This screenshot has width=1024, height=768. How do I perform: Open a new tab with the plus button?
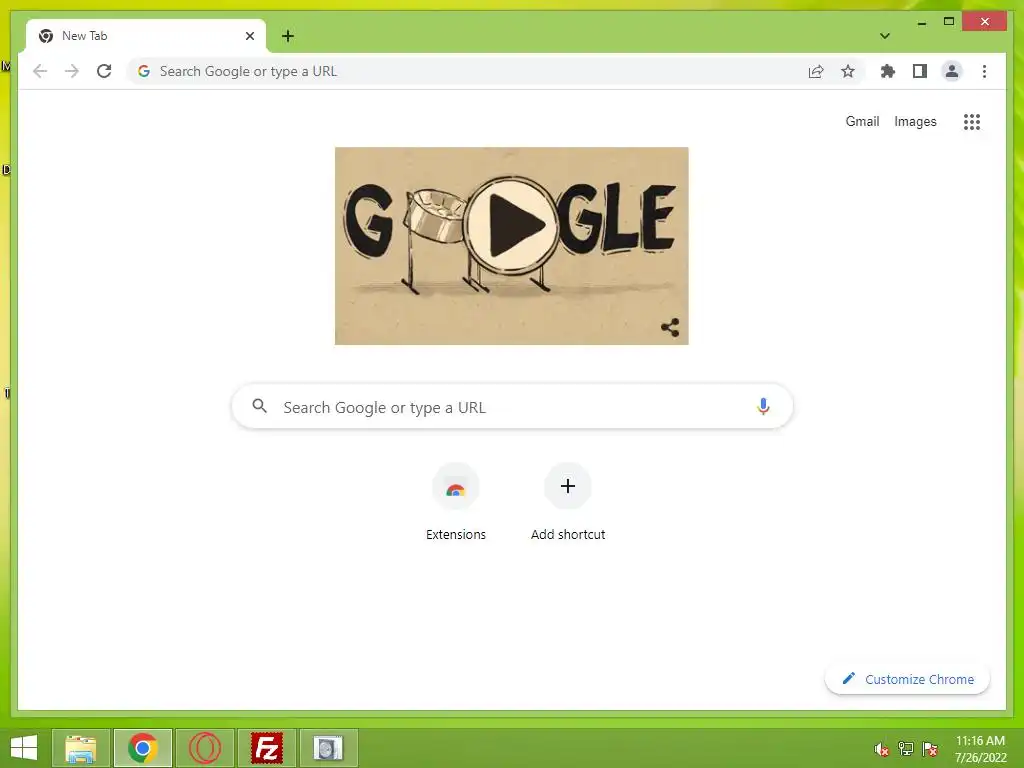288,36
